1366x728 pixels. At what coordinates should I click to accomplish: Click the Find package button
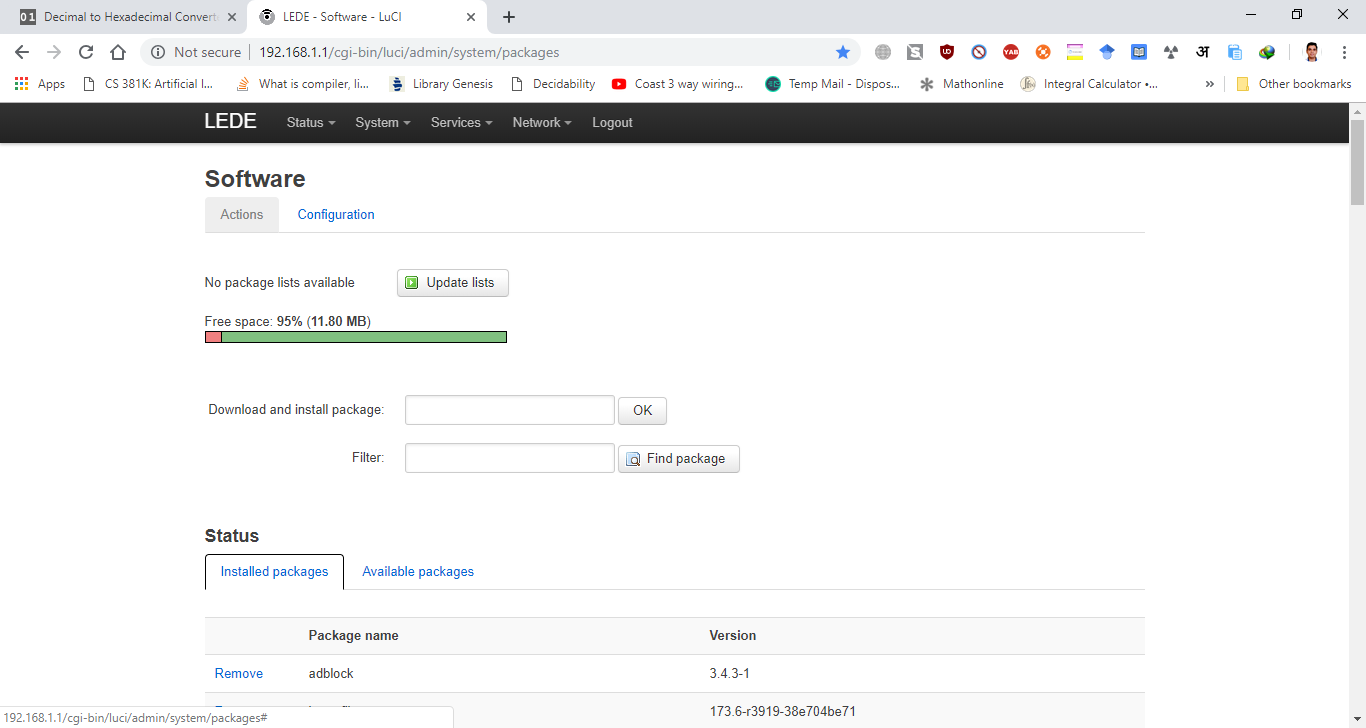tap(679, 459)
